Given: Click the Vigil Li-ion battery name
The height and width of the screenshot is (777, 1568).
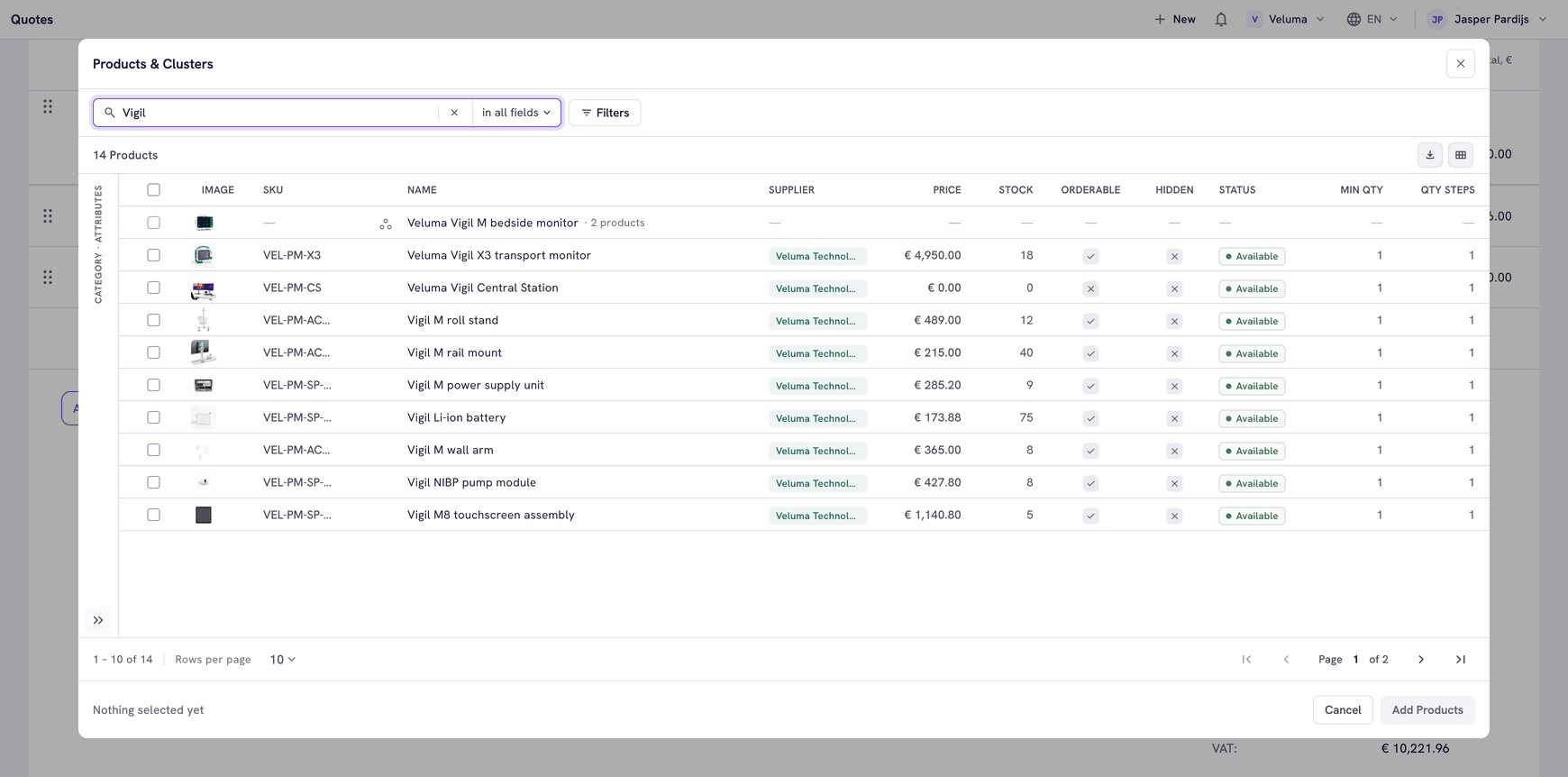Looking at the screenshot, I should point(457,417).
